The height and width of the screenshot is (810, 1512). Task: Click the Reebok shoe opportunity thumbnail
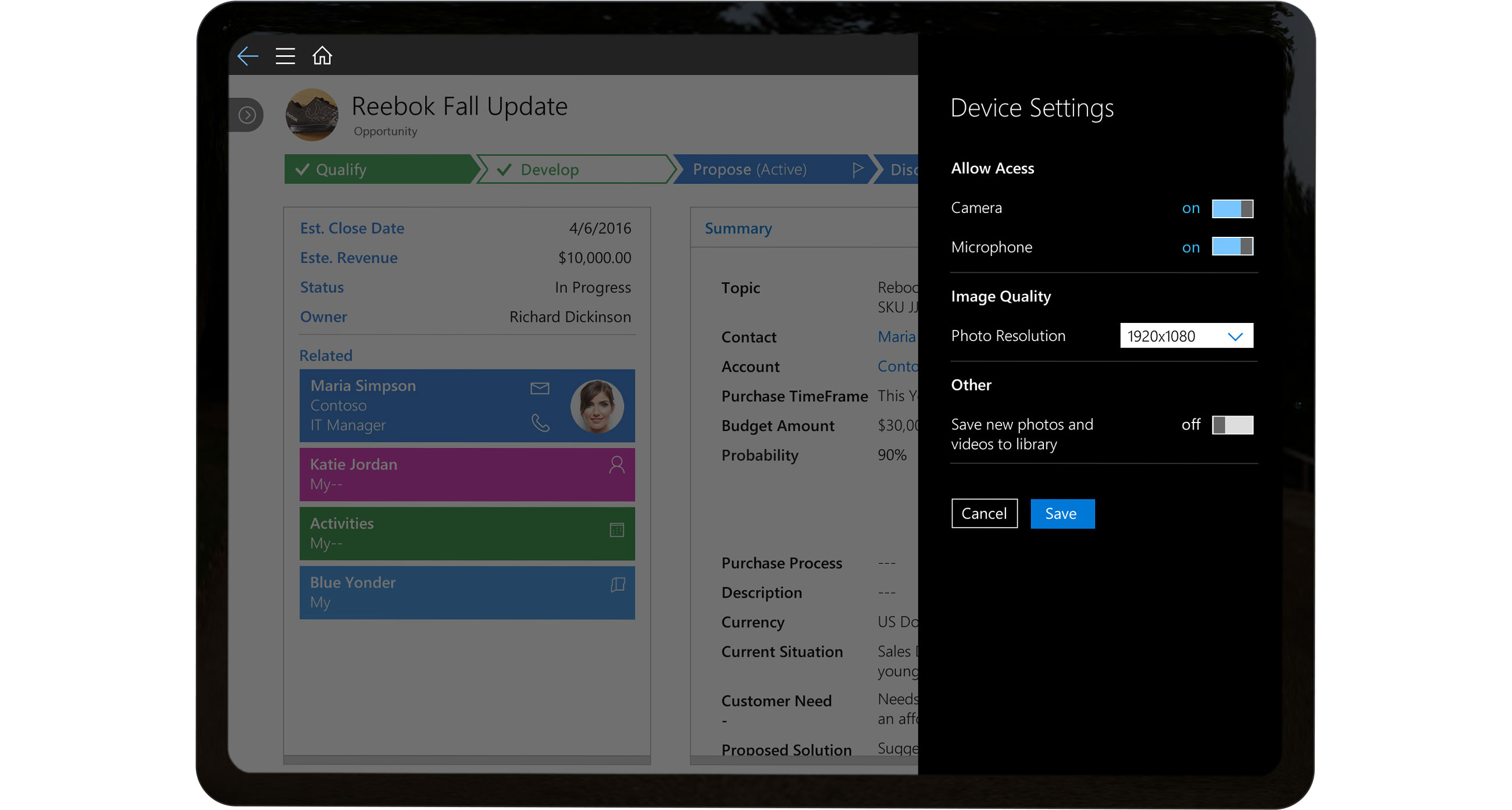(x=312, y=115)
